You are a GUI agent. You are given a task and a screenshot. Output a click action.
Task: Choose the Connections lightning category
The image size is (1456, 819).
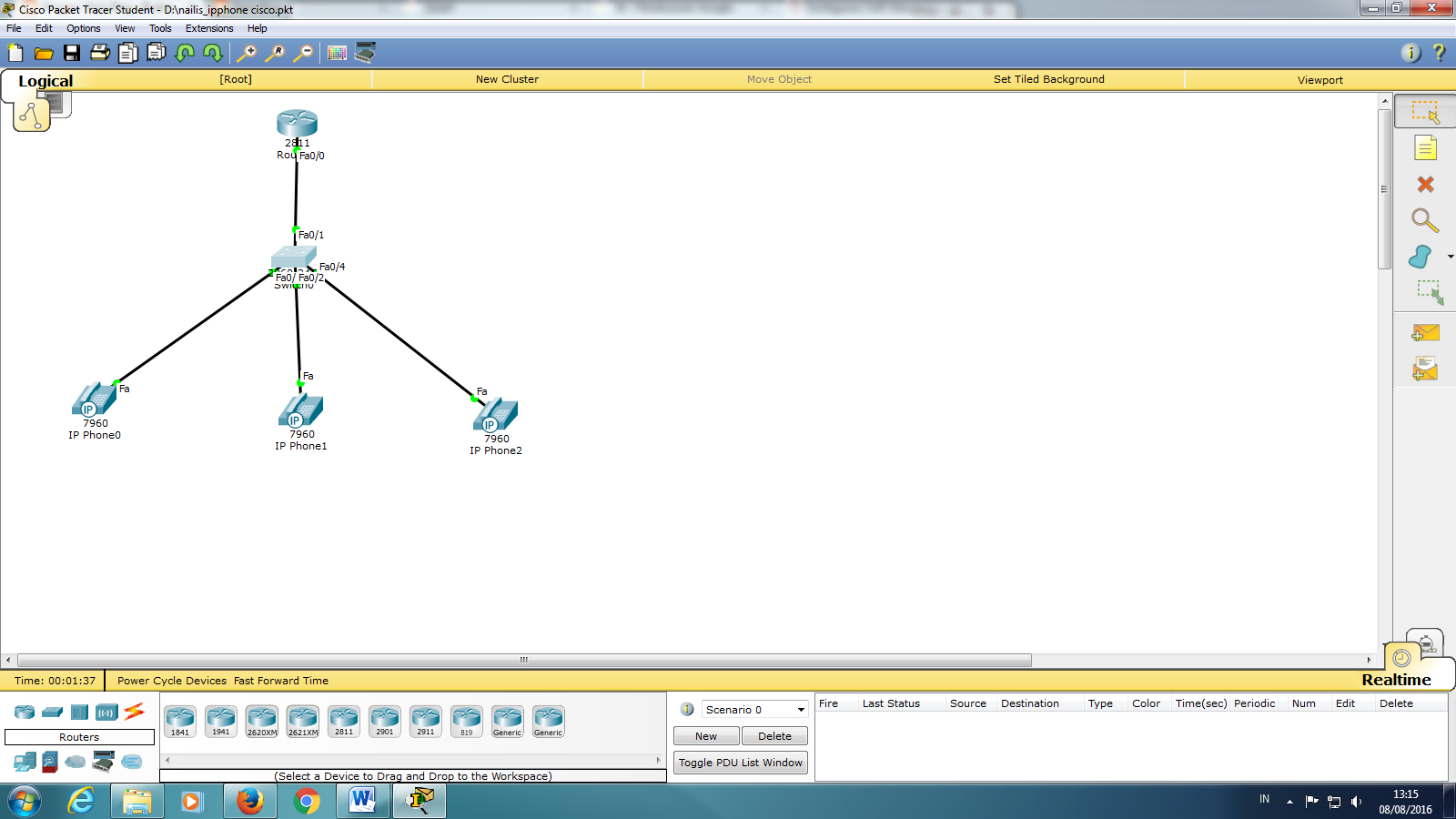tap(133, 712)
